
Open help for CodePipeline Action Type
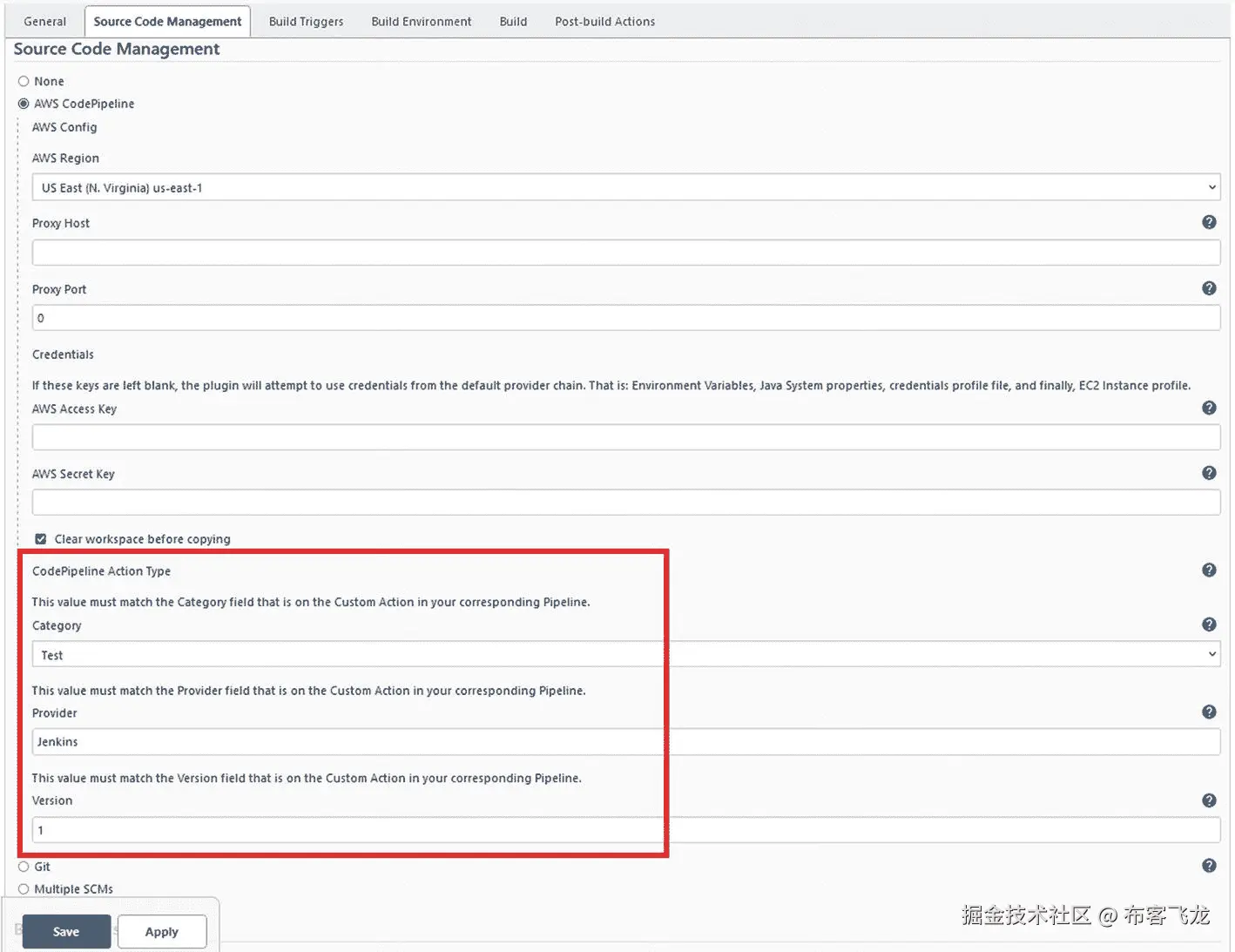[1209, 570]
